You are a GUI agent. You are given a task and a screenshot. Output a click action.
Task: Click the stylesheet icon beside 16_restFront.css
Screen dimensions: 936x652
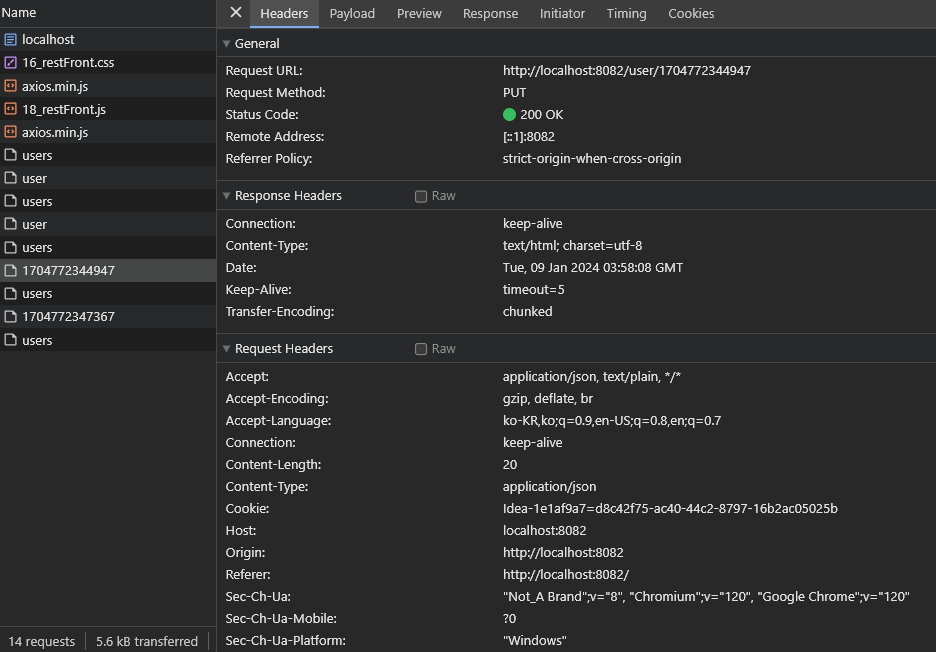[x=10, y=63]
